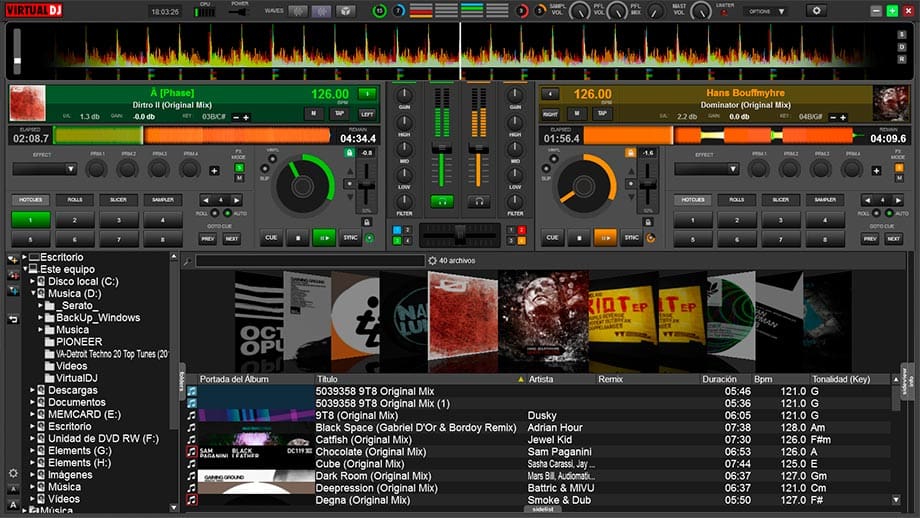Open the settings gear at the top bar
The image size is (920, 518).
tap(816, 11)
